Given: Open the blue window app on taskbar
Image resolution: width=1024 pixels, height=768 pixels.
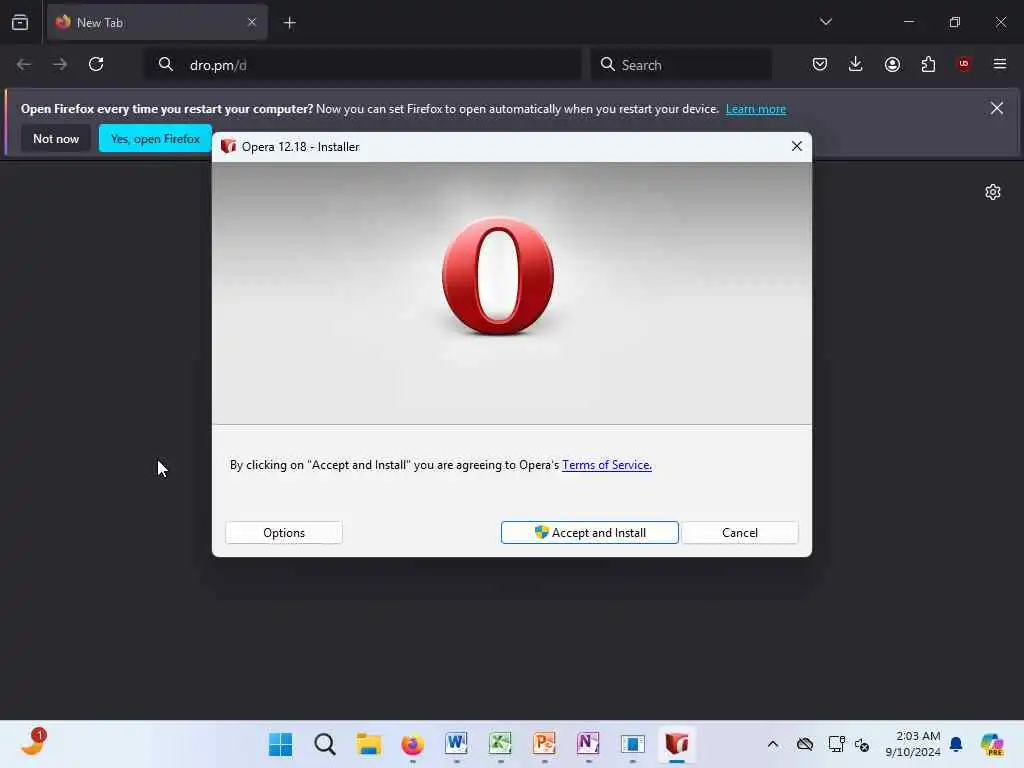Looking at the screenshot, I should 632,744.
